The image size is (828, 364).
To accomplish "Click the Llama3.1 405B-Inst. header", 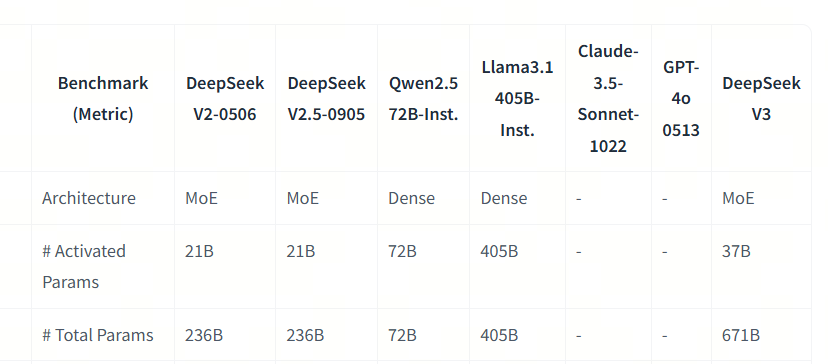I will (x=518, y=98).
